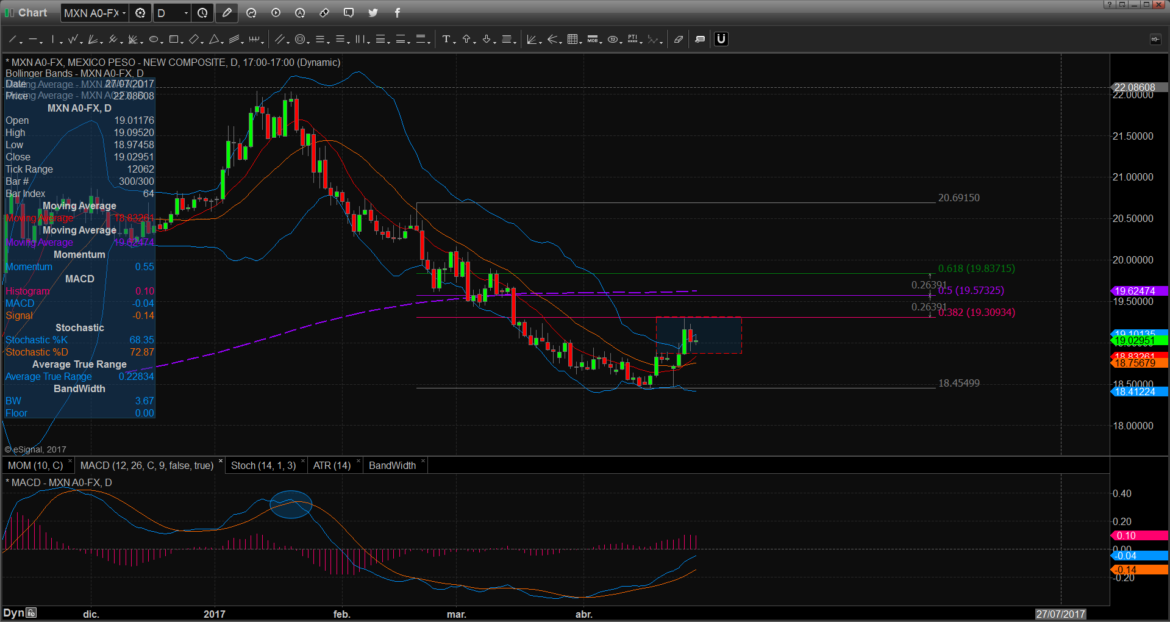The height and width of the screenshot is (622, 1170).
Task: Select the horizontal line tool
Action: pyautogui.click(x=34, y=40)
